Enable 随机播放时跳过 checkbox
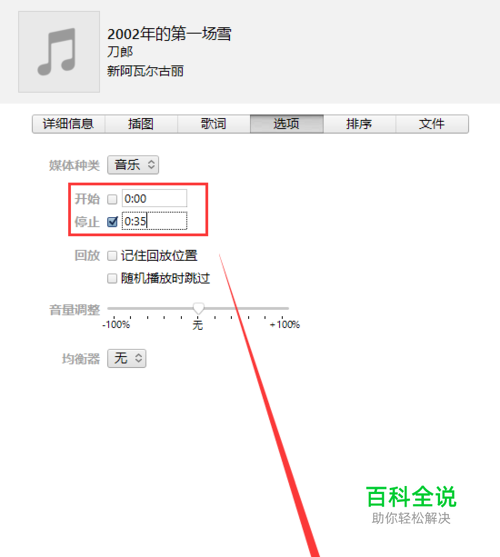The height and width of the screenshot is (557, 500). pos(112,278)
